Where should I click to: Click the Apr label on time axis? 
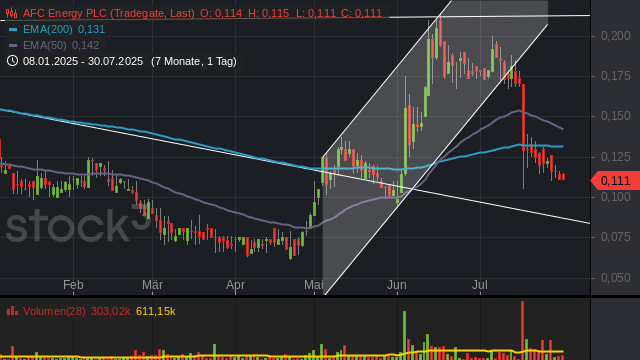(x=236, y=285)
